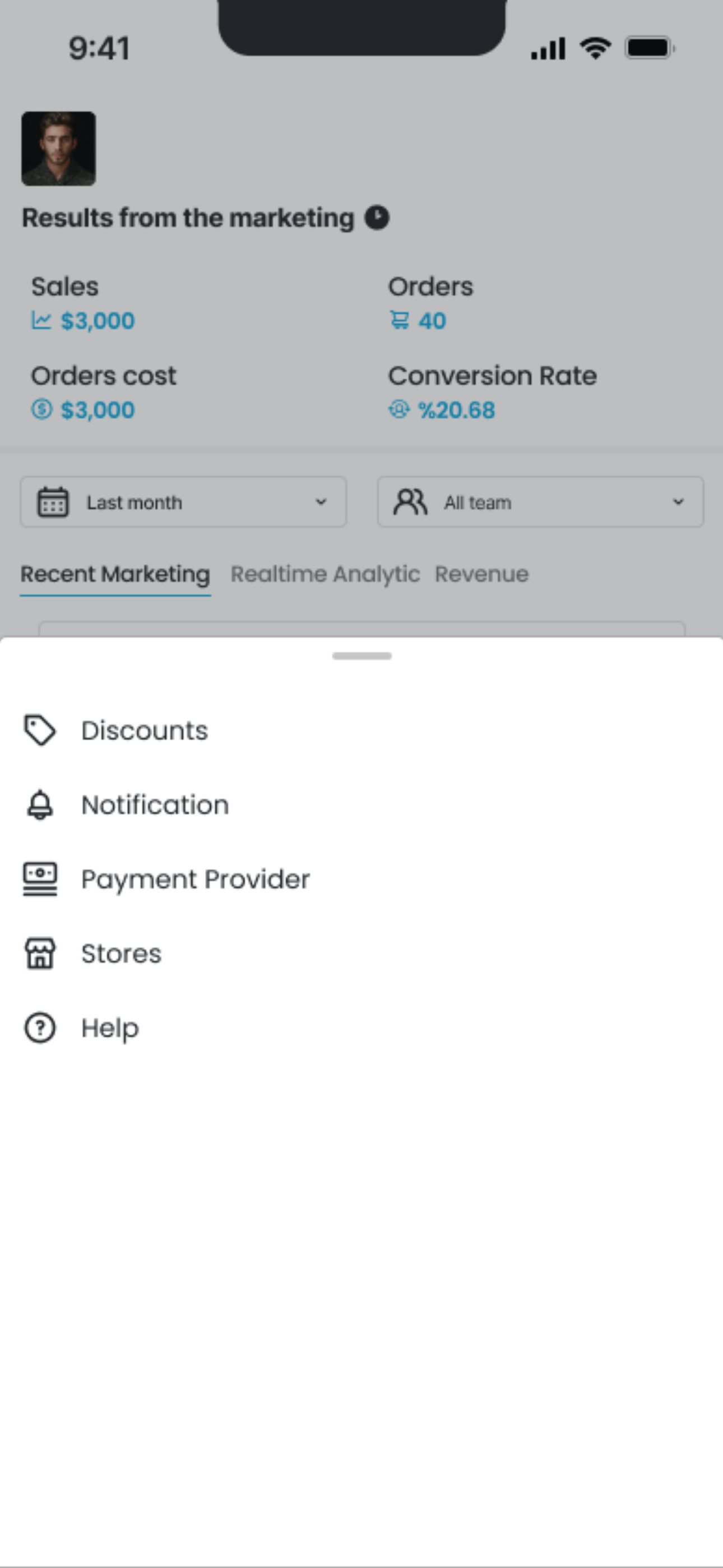Open the profile avatar photo

click(58, 149)
